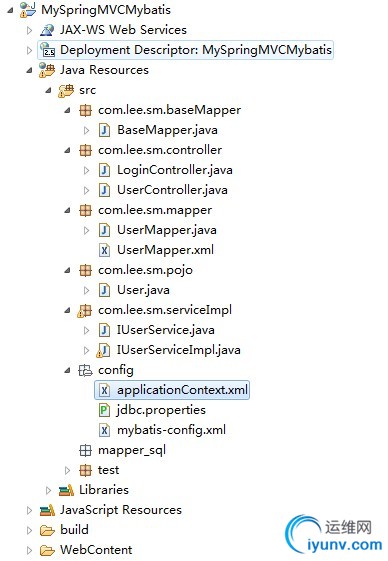This screenshot has height=561, width=388.
Task: Click the User.java file icon
Action: (x=104, y=290)
